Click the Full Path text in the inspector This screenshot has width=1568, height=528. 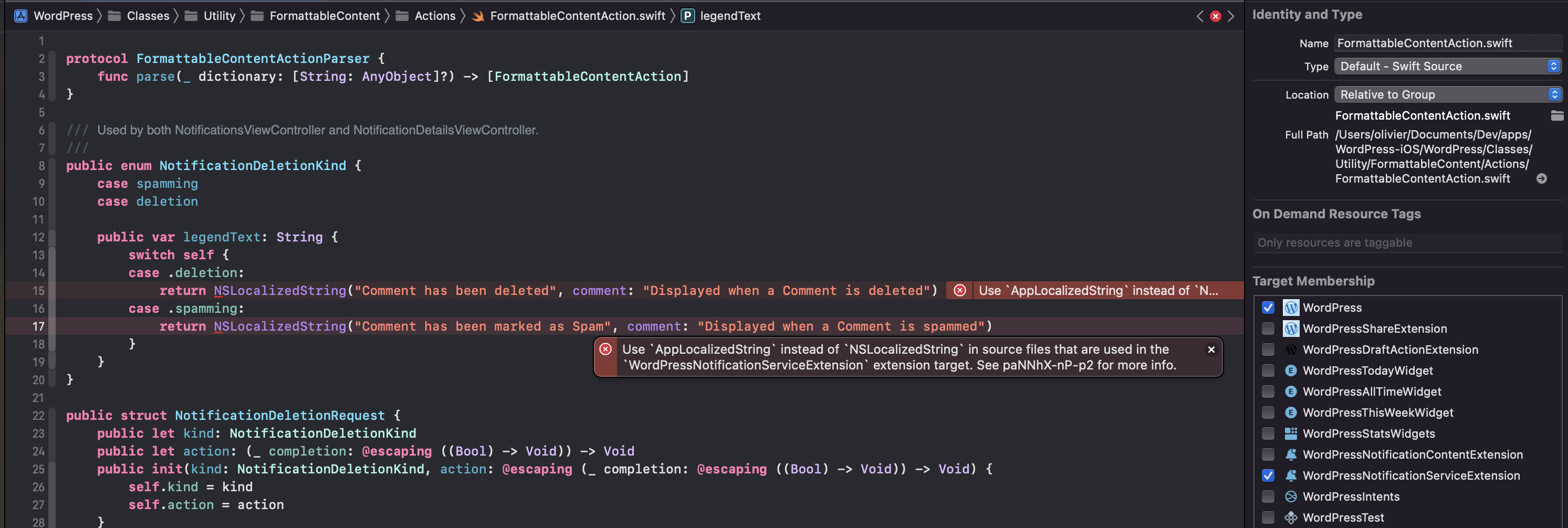pyautogui.click(x=1433, y=156)
